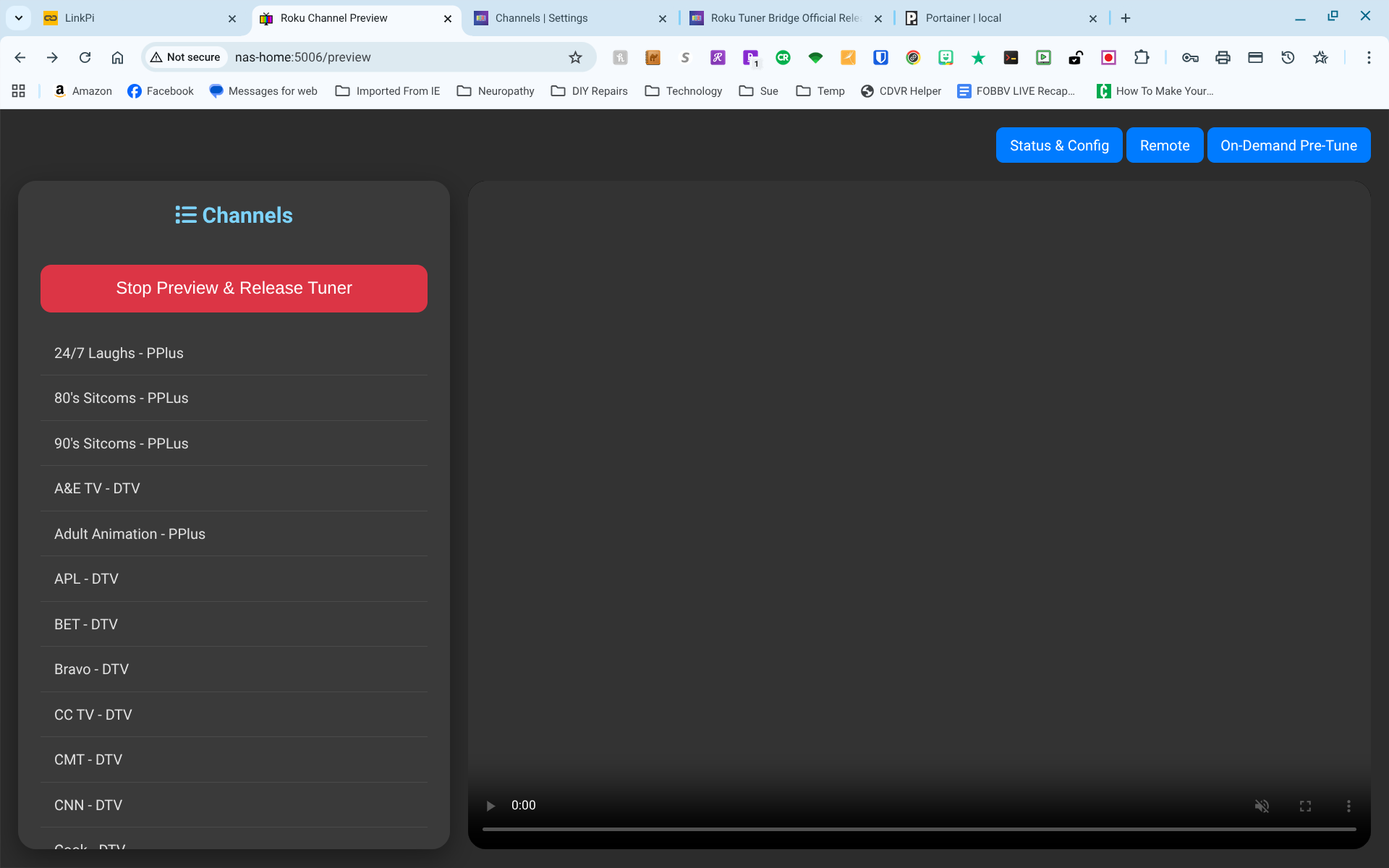Reload the current page

(x=85, y=57)
